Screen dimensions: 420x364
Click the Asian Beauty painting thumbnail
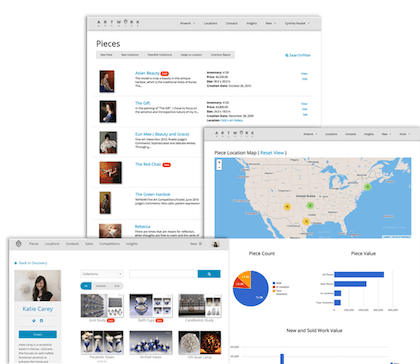tap(107, 81)
